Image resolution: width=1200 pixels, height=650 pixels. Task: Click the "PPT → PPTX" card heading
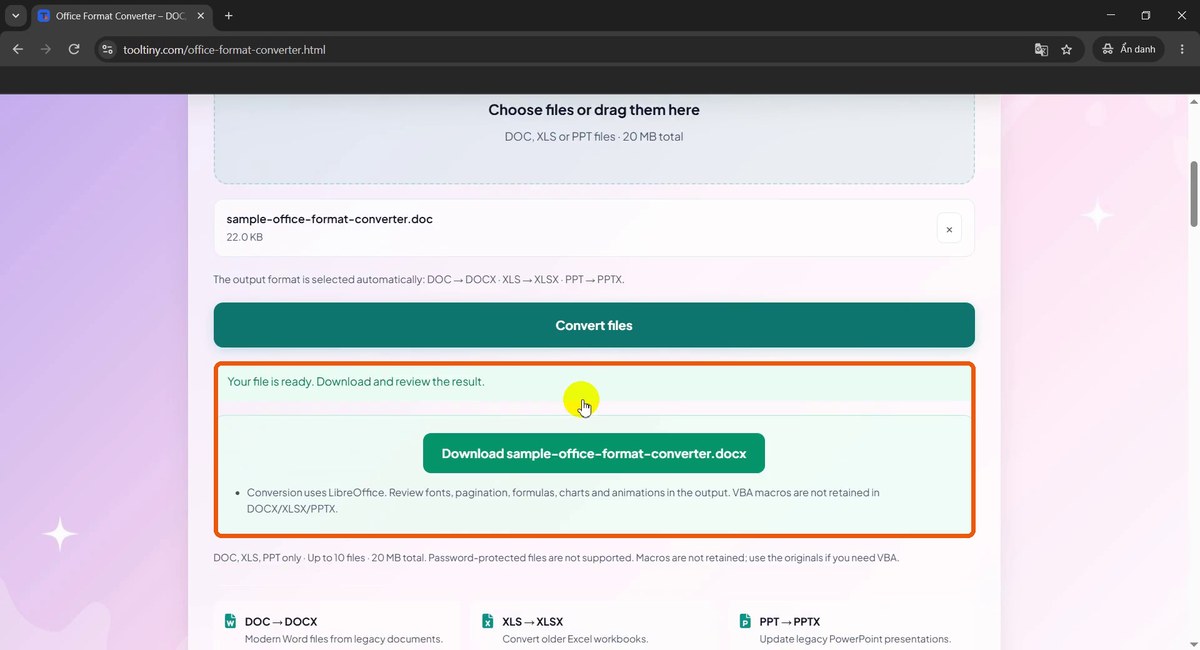790,621
